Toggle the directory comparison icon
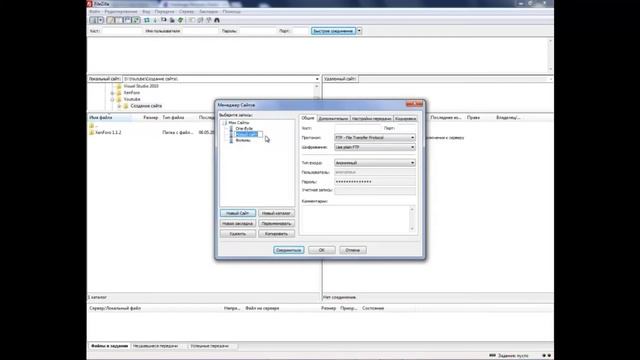The image size is (640, 360). click(x=200, y=20)
